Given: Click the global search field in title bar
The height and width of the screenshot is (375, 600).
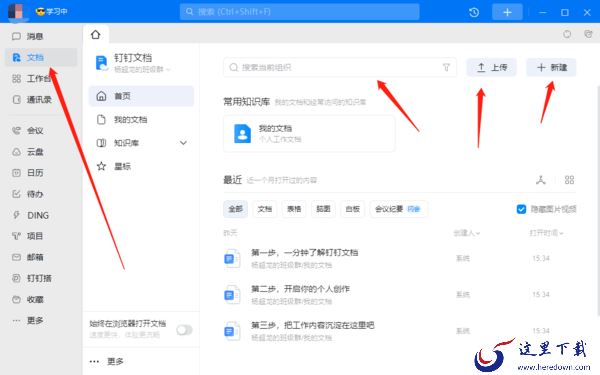Looking at the screenshot, I should [x=300, y=12].
